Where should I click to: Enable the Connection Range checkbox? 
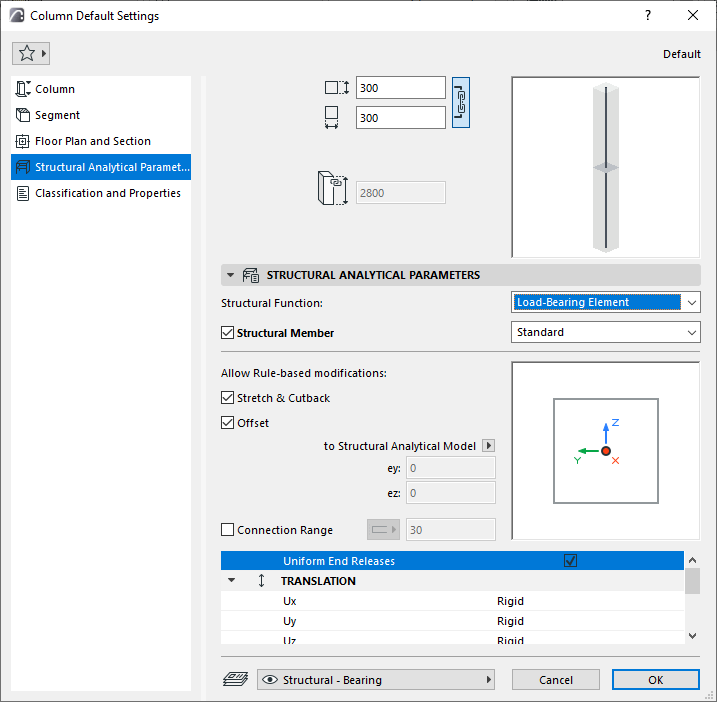click(227, 530)
